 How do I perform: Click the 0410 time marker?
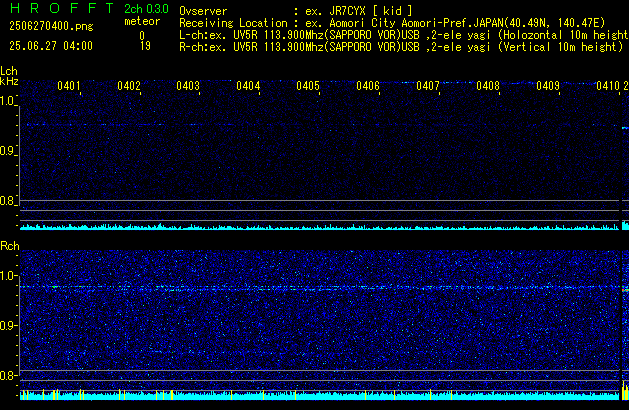[608, 86]
